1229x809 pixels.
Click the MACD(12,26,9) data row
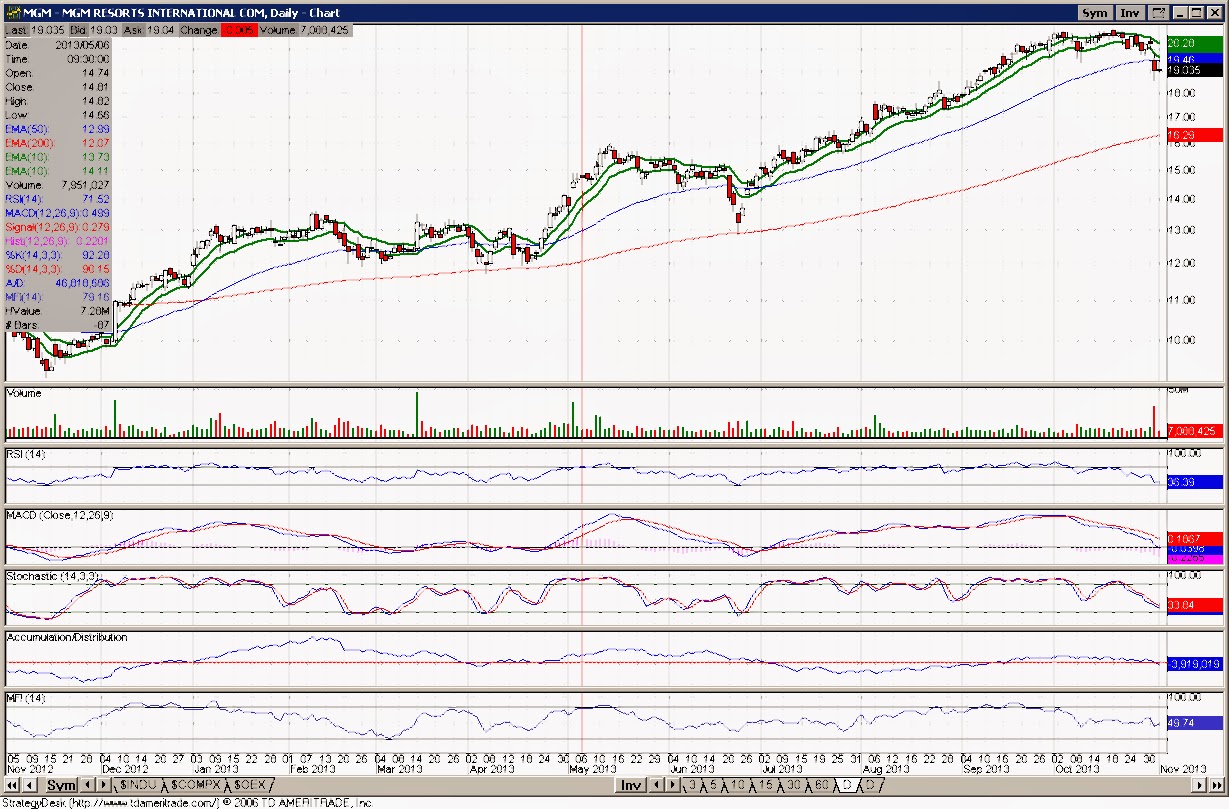coord(57,214)
